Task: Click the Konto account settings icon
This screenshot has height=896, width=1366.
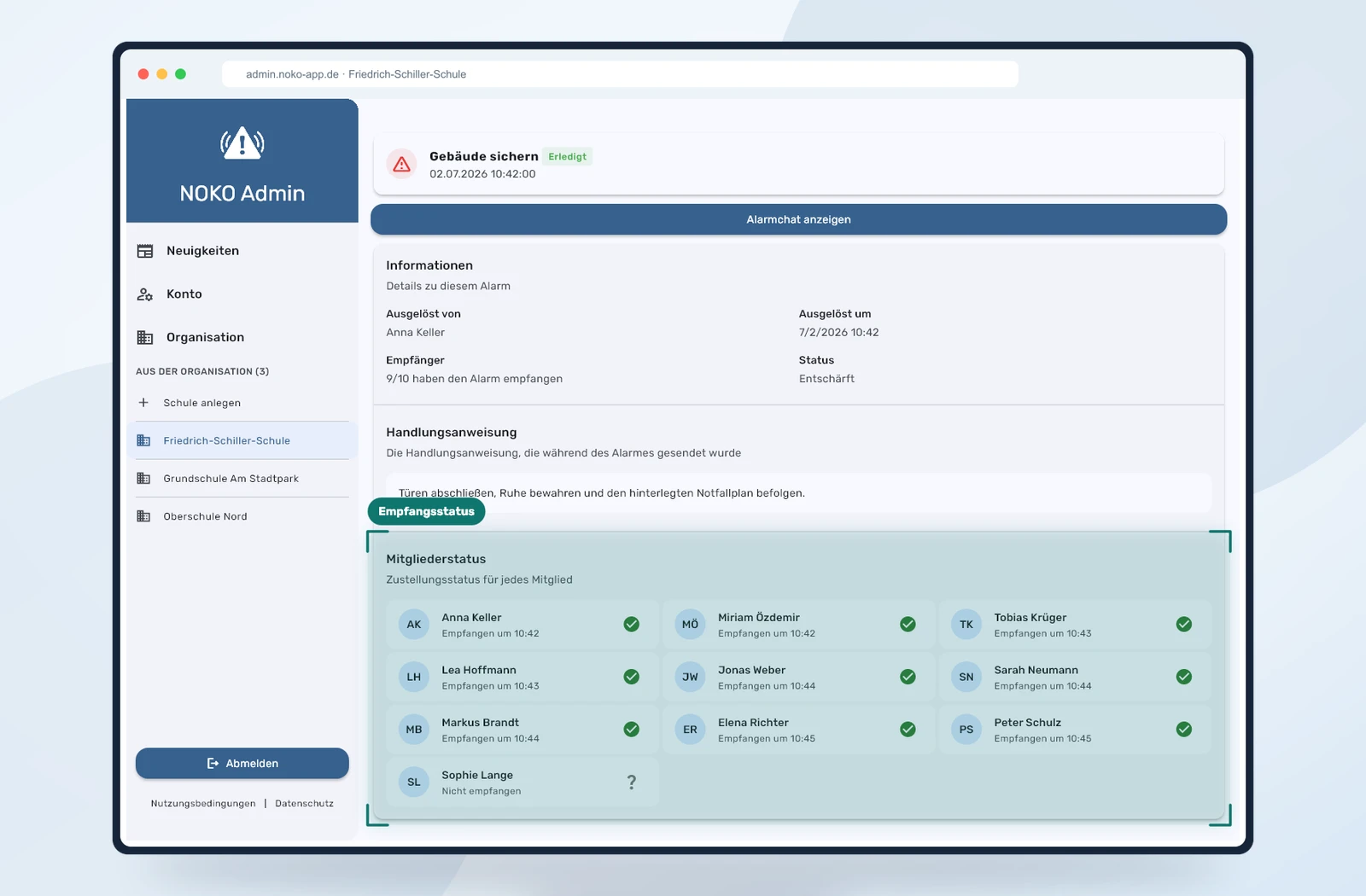Action: [145, 294]
